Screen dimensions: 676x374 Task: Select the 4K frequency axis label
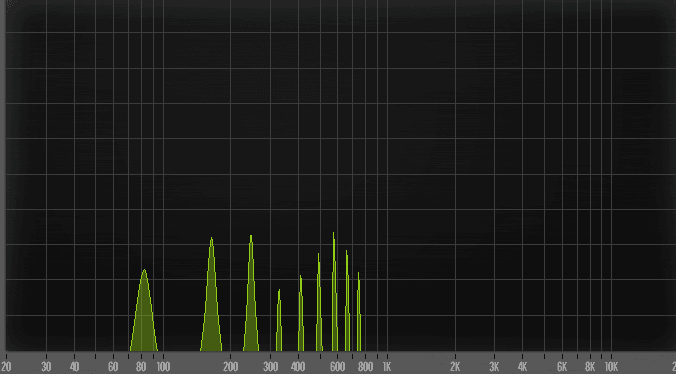pyautogui.click(x=522, y=367)
